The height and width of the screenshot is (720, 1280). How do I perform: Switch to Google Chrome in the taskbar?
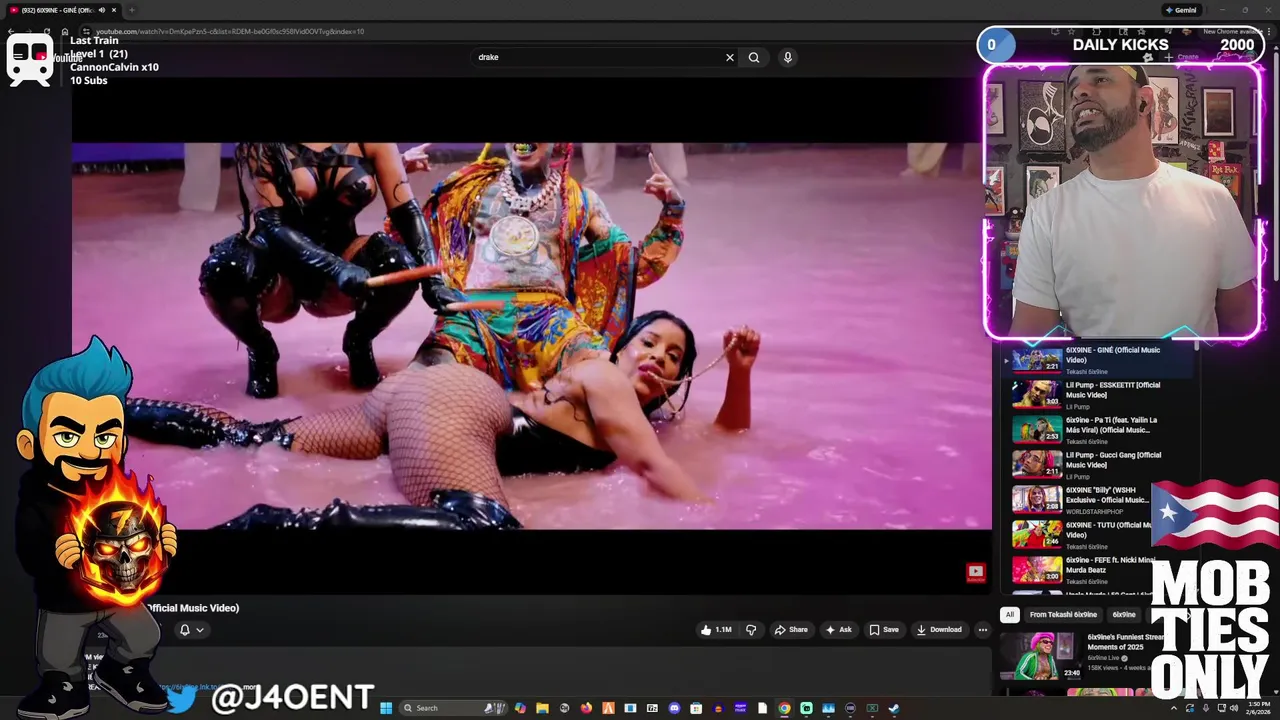pyautogui.click(x=784, y=708)
